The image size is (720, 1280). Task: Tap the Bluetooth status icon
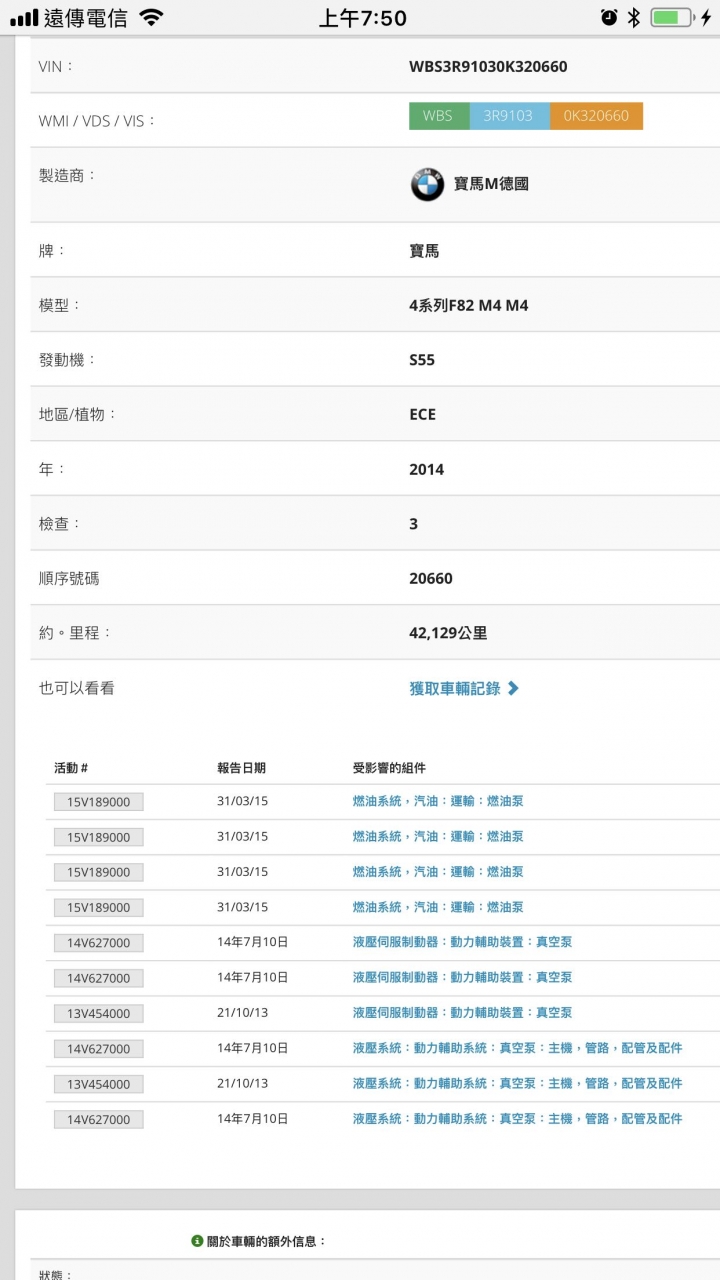[633, 18]
